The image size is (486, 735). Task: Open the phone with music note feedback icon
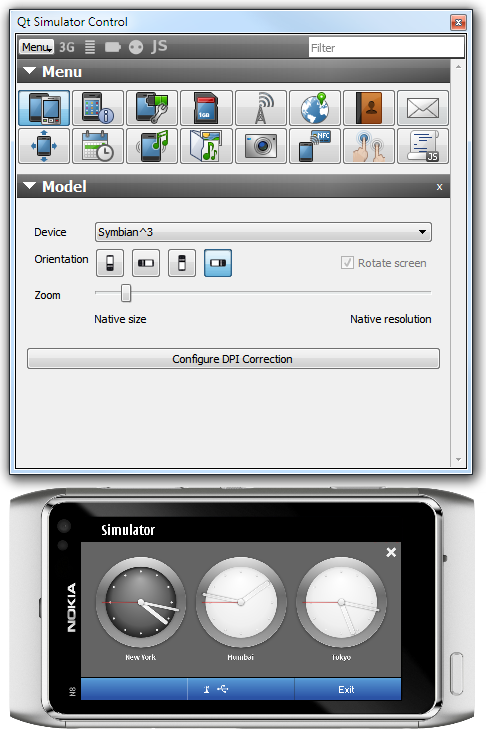click(x=152, y=146)
